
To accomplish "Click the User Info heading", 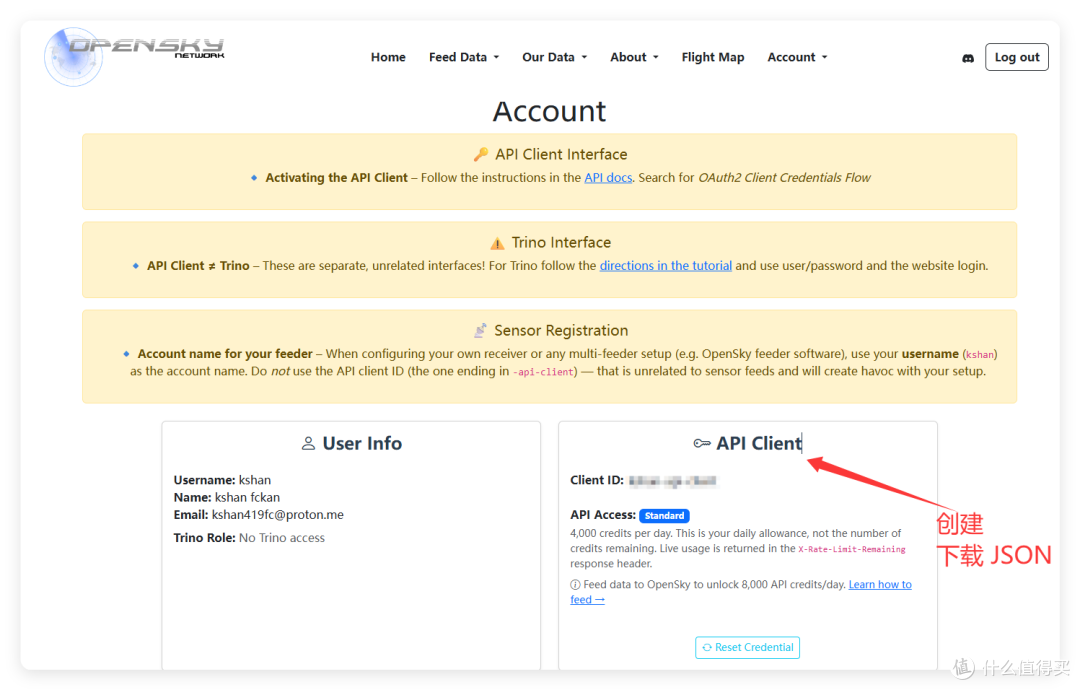I will [x=362, y=443].
